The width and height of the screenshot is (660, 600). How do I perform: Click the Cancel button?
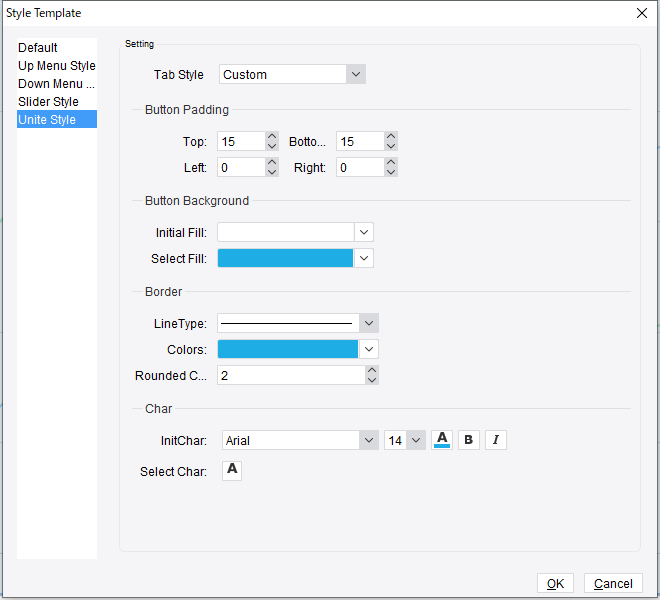coord(614,584)
